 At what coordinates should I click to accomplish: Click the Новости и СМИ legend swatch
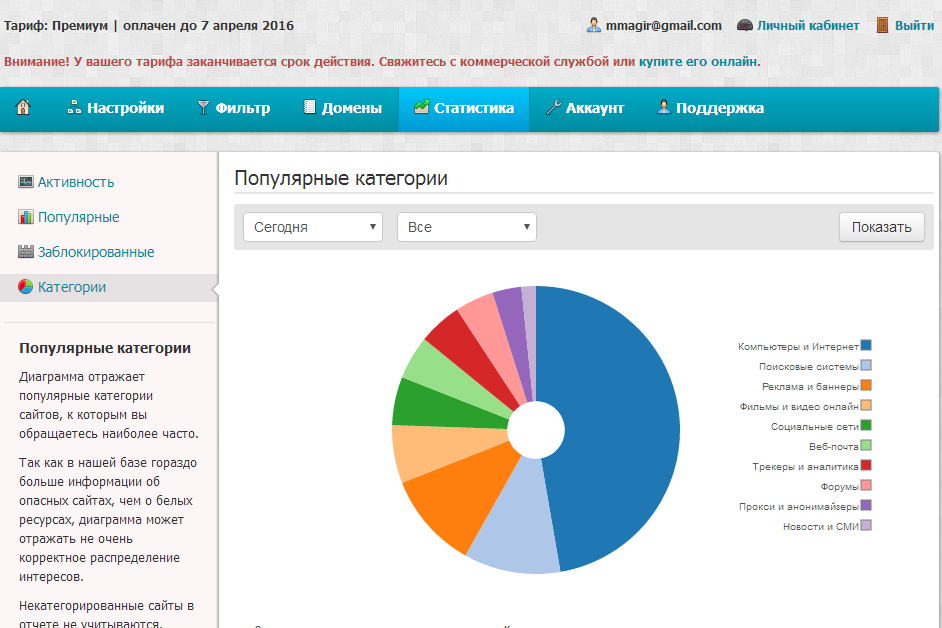(866, 525)
